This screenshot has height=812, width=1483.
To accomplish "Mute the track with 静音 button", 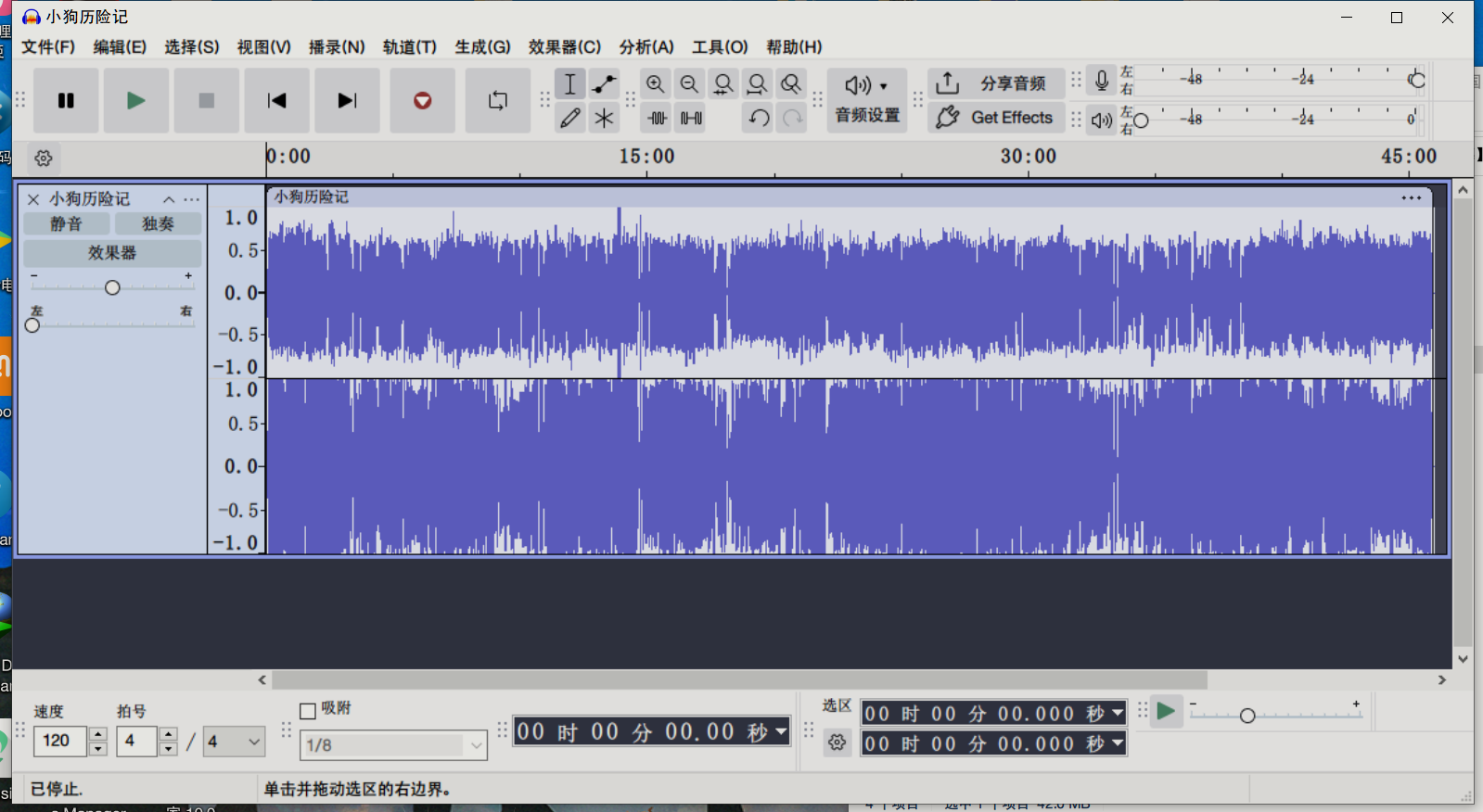I will pos(66,224).
